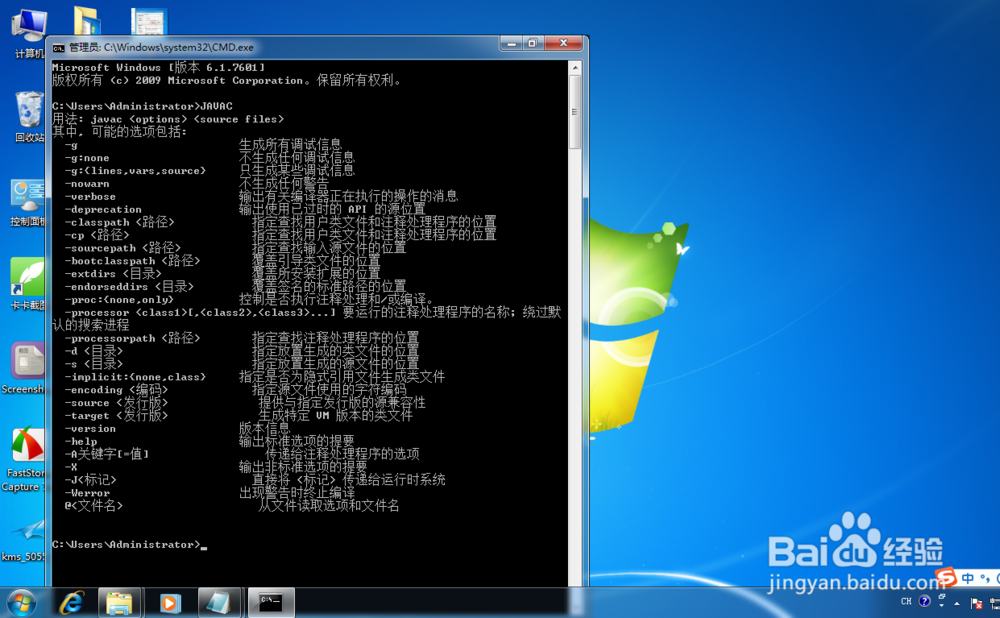The height and width of the screenshot is (618, 1000).
Task: Click the blue question mark tray icon
Action: 924,601
